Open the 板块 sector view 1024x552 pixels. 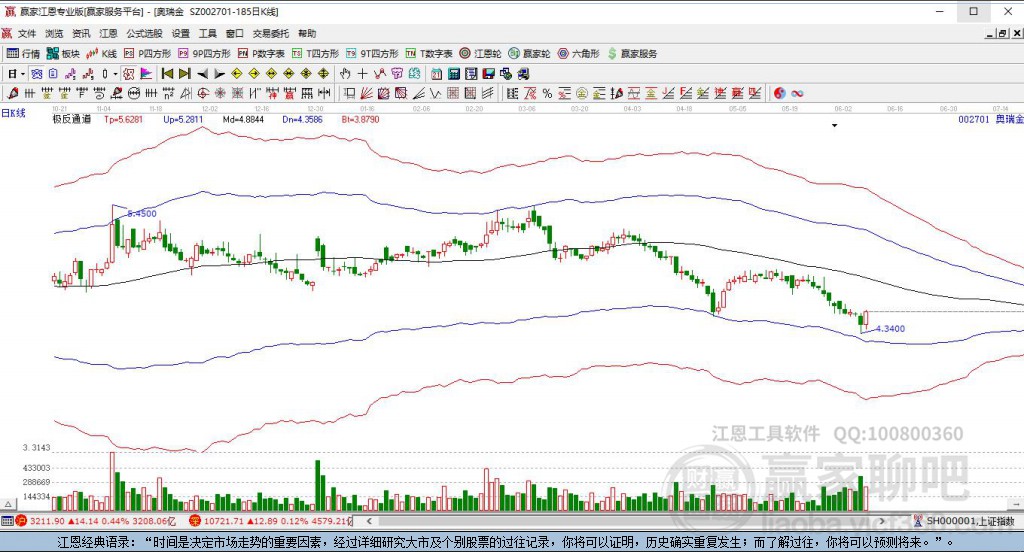[63, 54]
